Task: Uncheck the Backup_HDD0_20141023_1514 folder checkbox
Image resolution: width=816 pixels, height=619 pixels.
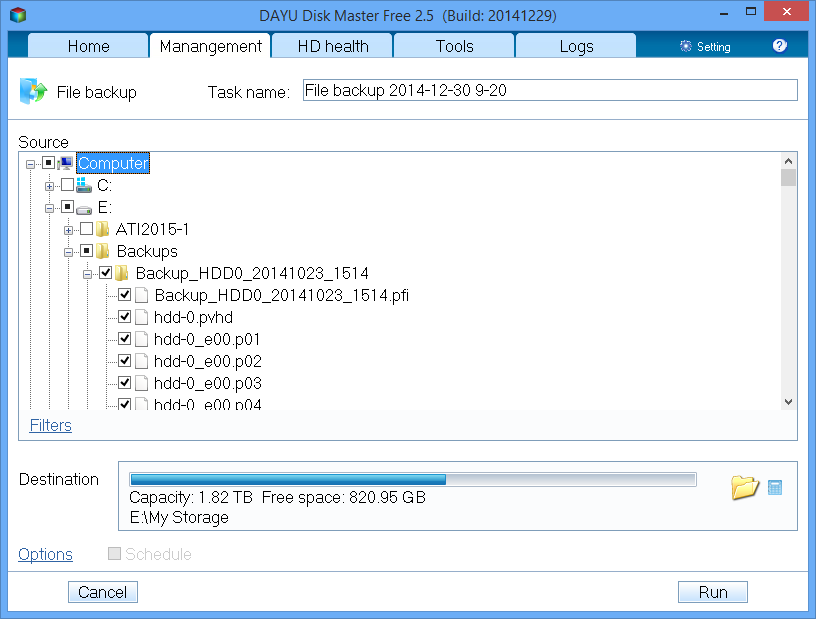Action: pyautogui.click(x=106, y=272)
